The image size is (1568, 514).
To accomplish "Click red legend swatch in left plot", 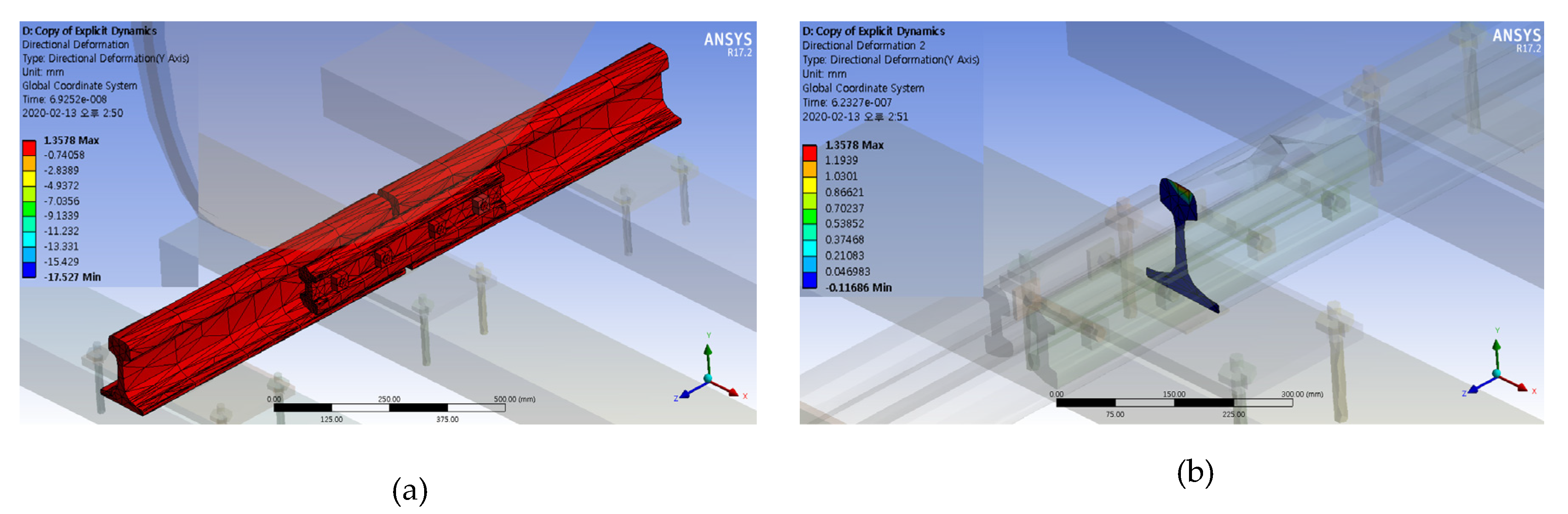I will pyautogui.click(x=29, y=148).
